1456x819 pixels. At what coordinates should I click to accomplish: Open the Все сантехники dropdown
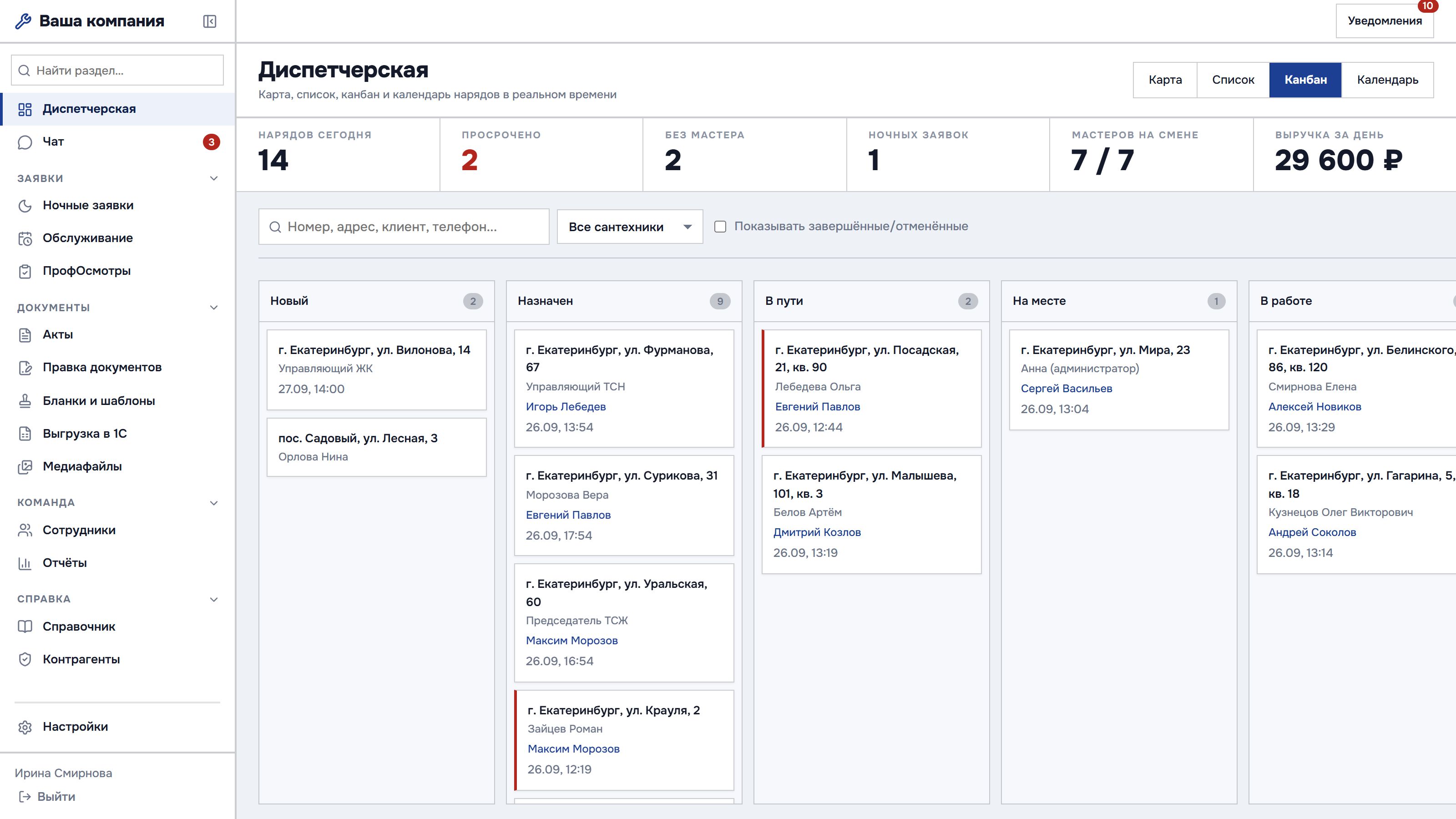[x=630, y=227]
